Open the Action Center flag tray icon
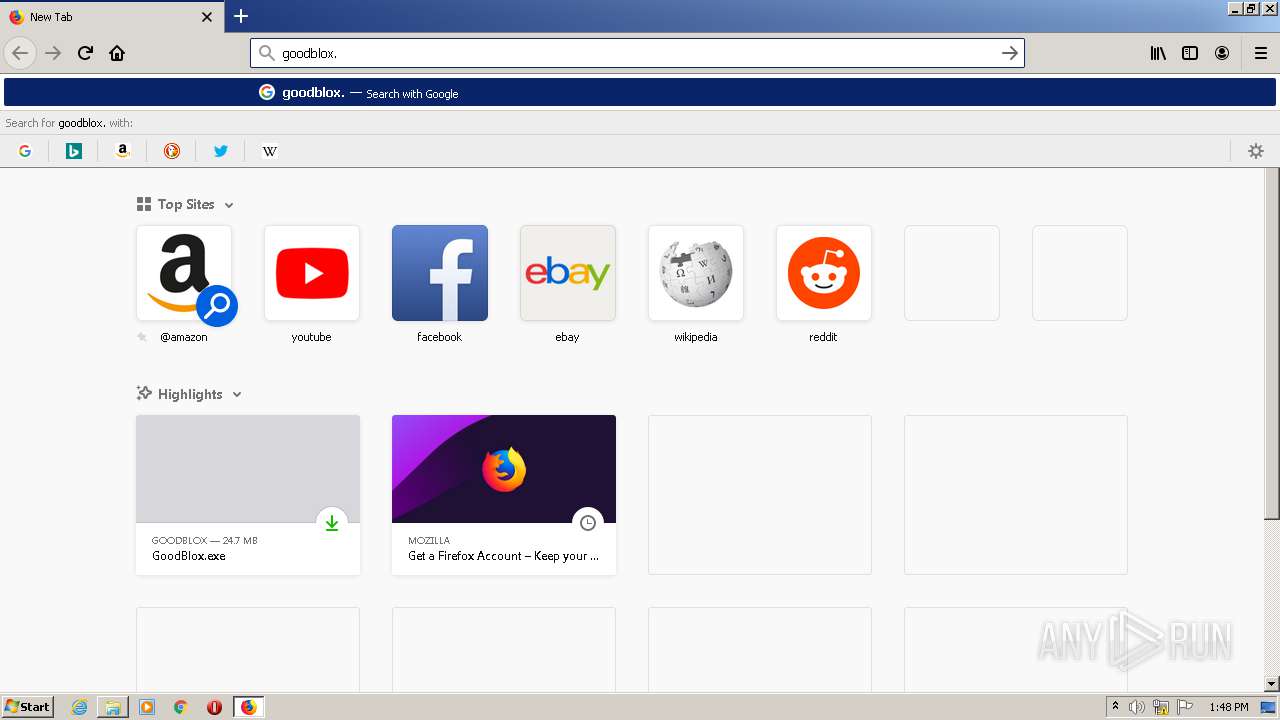1280x720 pixels. (1185, 707)
